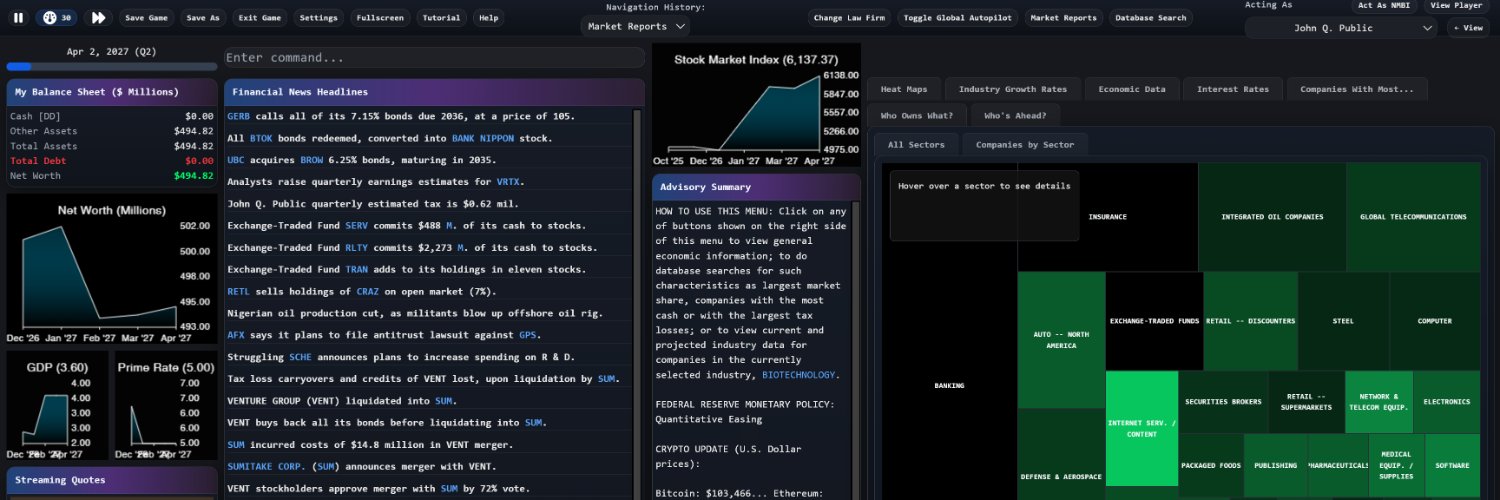Click Exit Game

260,18
